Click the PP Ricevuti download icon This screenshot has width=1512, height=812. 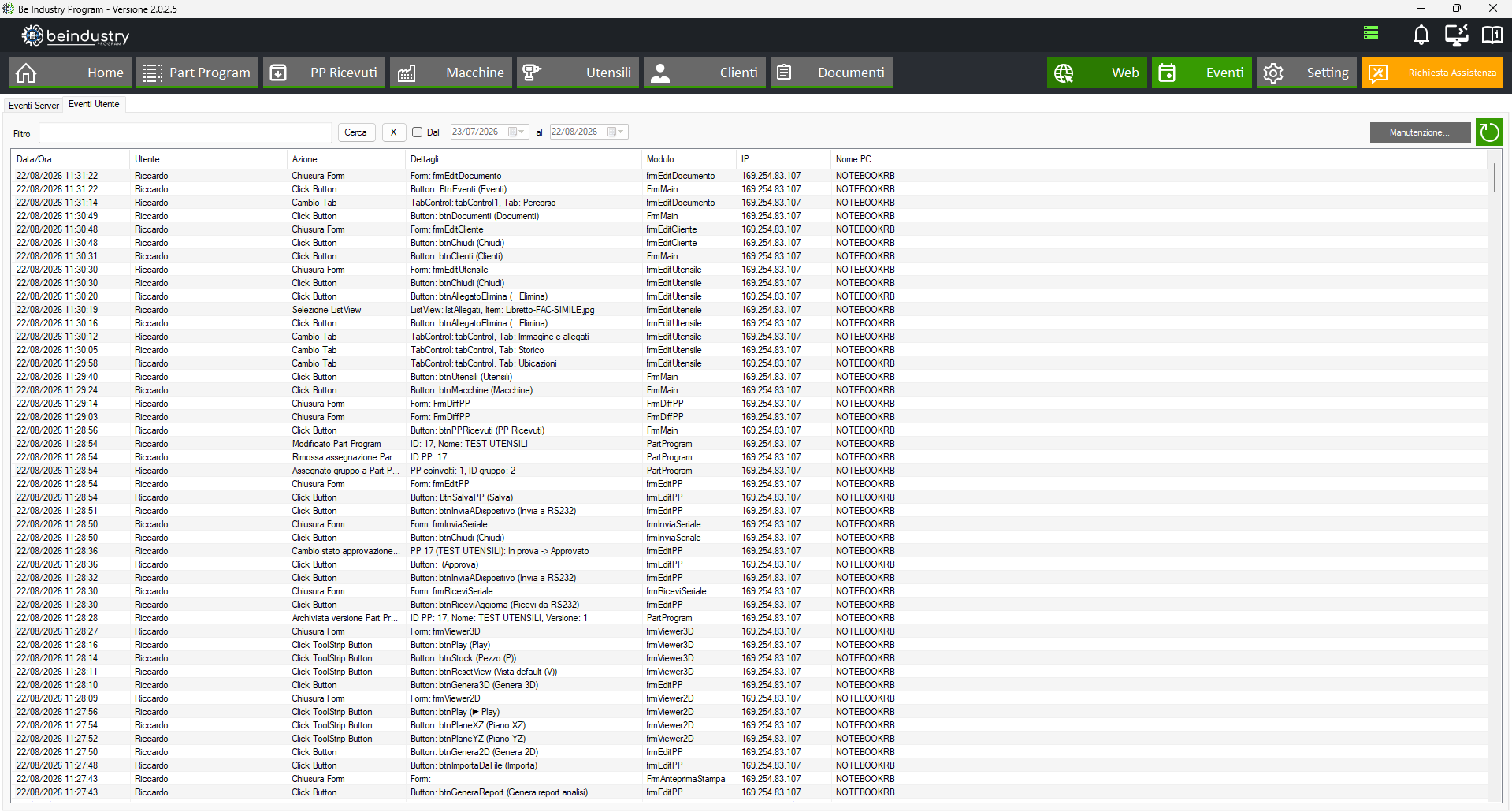pyautogui.click(x=278, y=73)
